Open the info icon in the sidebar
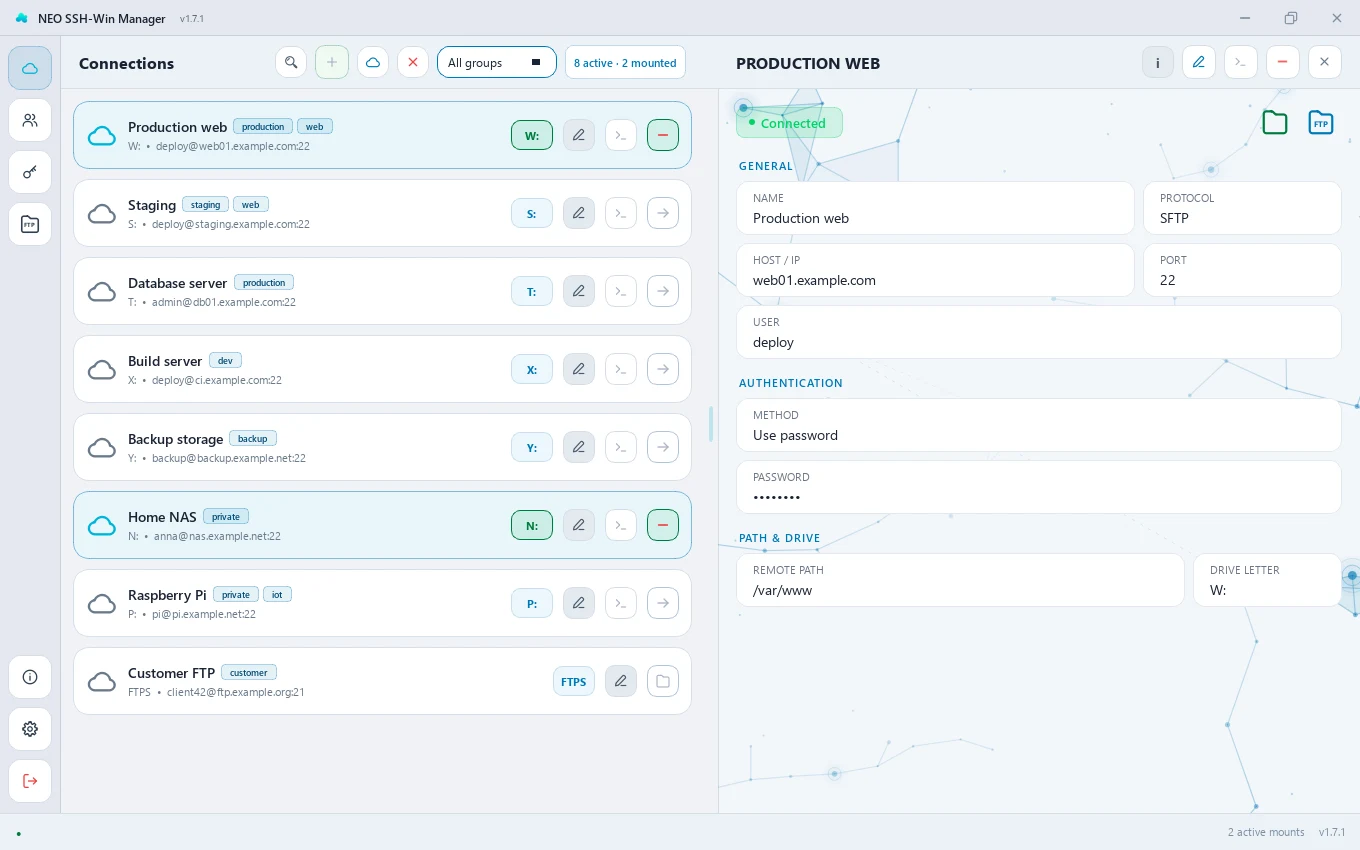This screenshot has width=1360, height=850. [30, 677]
